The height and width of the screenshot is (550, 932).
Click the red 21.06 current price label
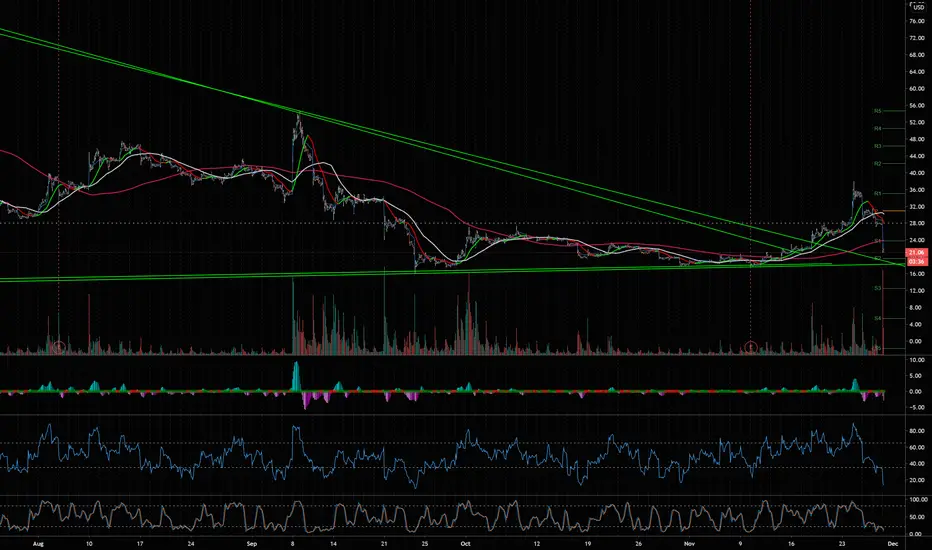point(917,253)
